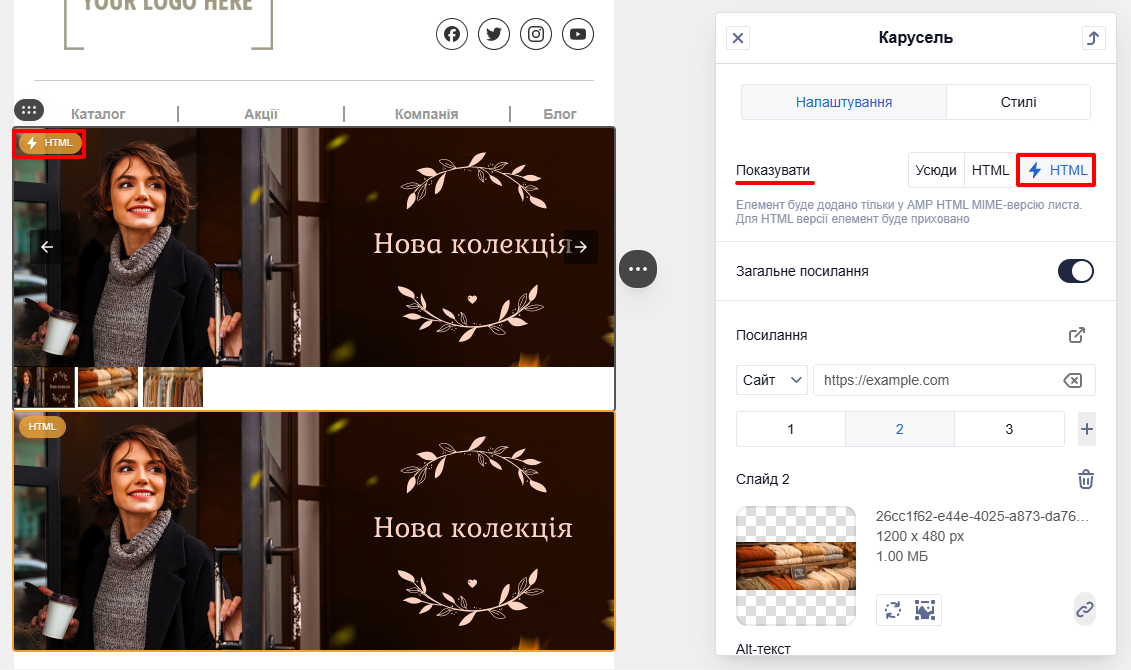This screenshot has height=670, width=1131.
Task: Open link in new window icon next to Посилання
Action: [x=1076, y=335]
